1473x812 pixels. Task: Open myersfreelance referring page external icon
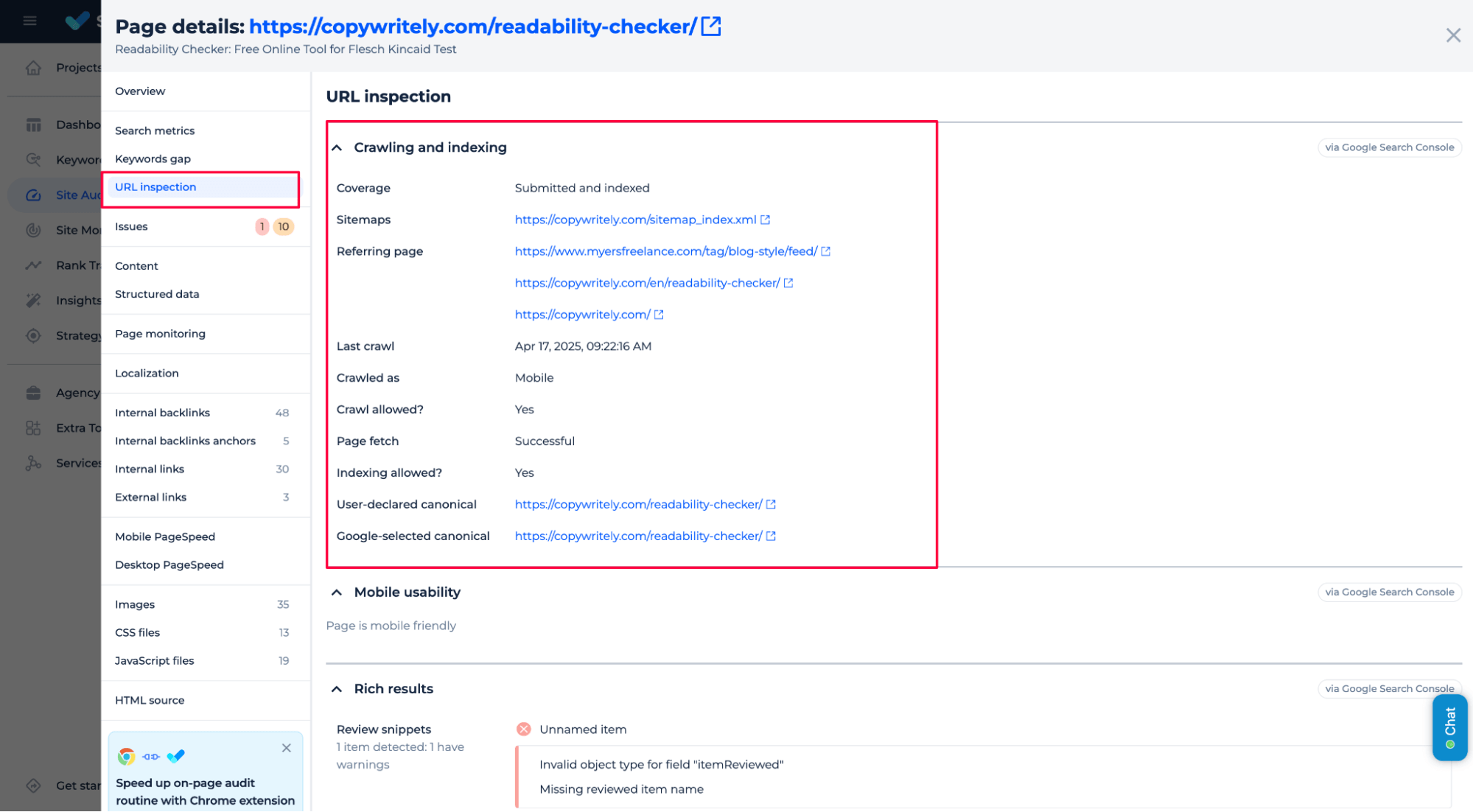pos(825,251)
